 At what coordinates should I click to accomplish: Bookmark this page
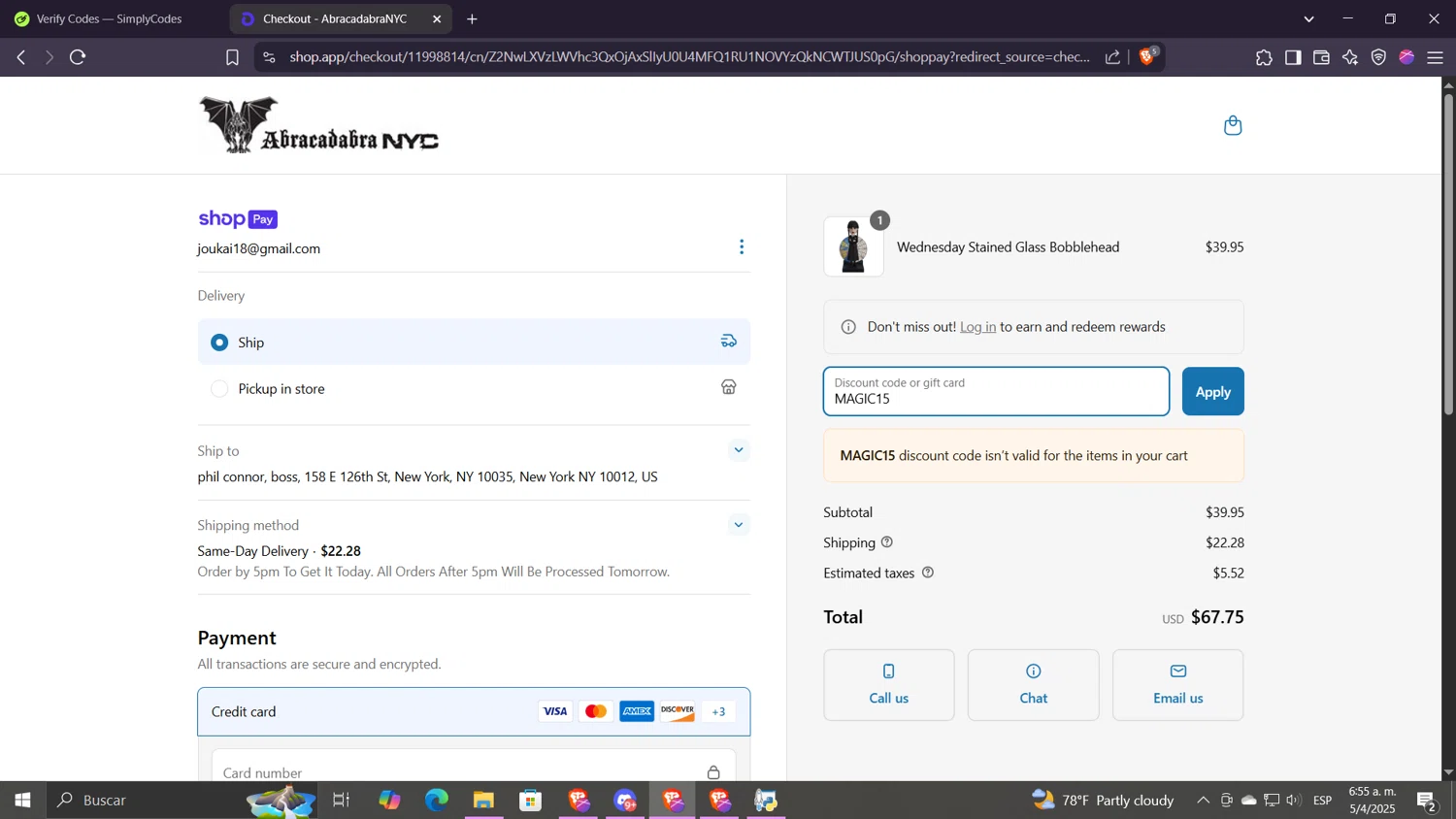tap(232, 57)
